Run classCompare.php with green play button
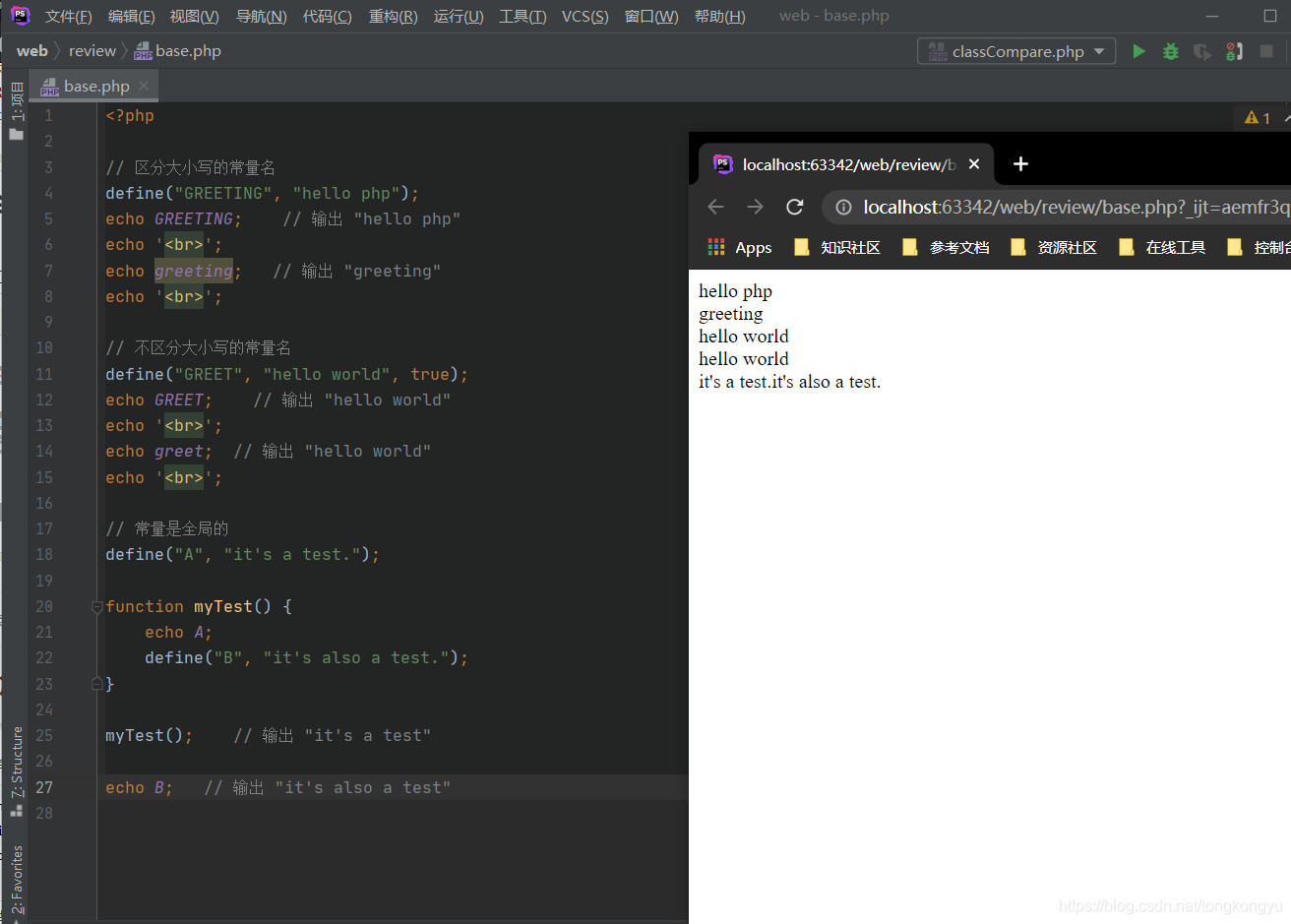Screen dimensions: 1291x924 [1138, 51]
